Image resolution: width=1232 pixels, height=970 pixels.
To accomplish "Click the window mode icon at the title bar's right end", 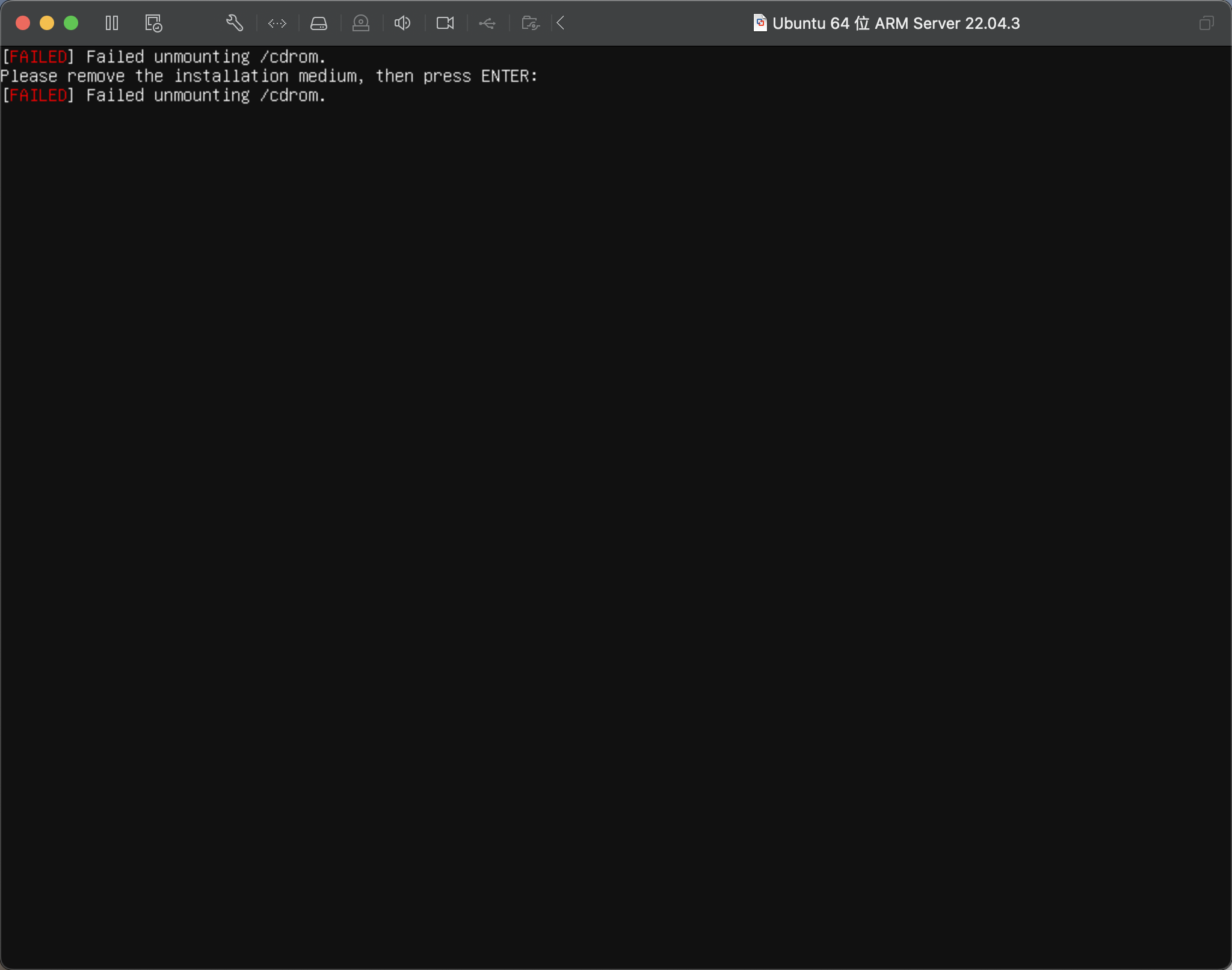I will pyautogui.click(x=1206, y=23).
